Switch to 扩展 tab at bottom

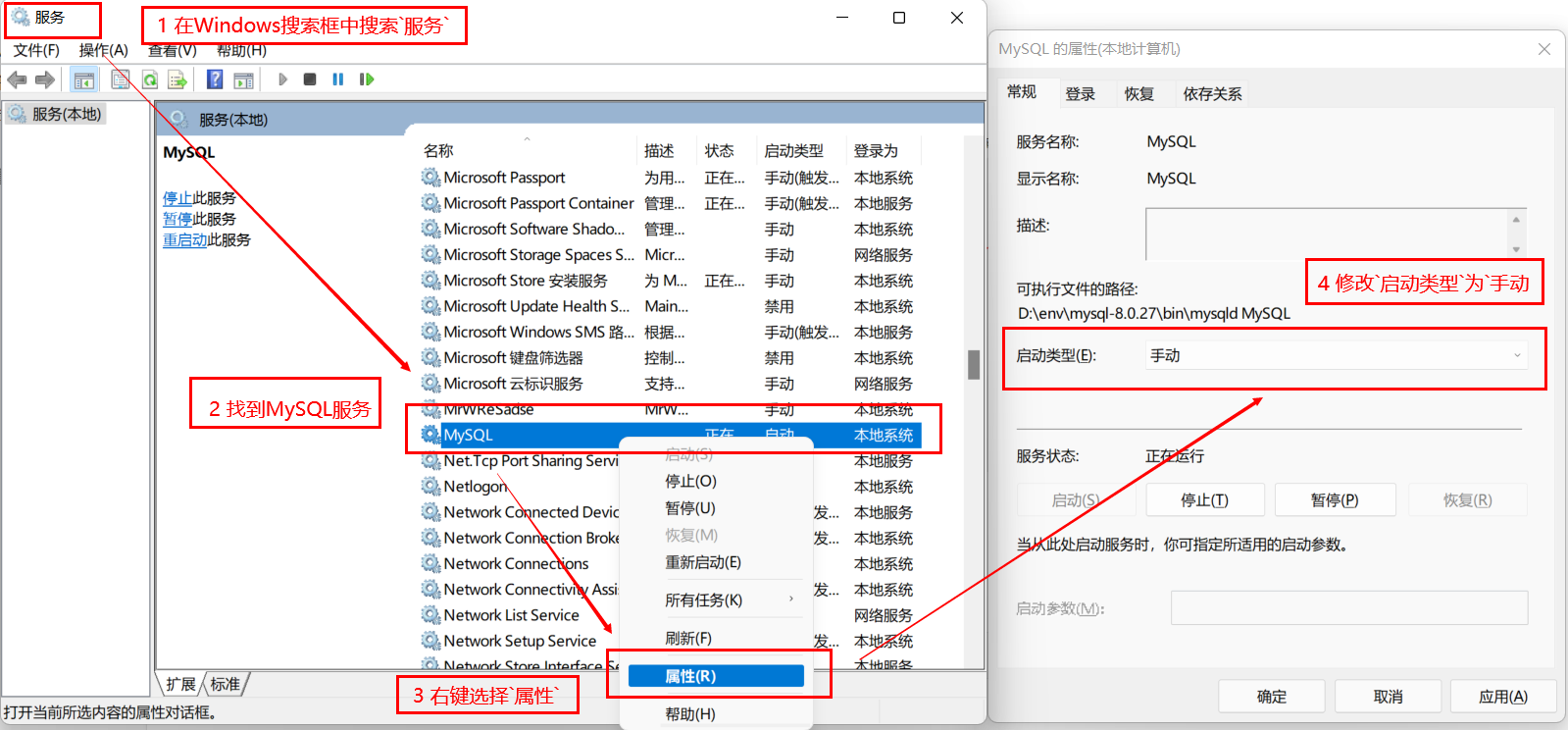click(x=180, y=684)
